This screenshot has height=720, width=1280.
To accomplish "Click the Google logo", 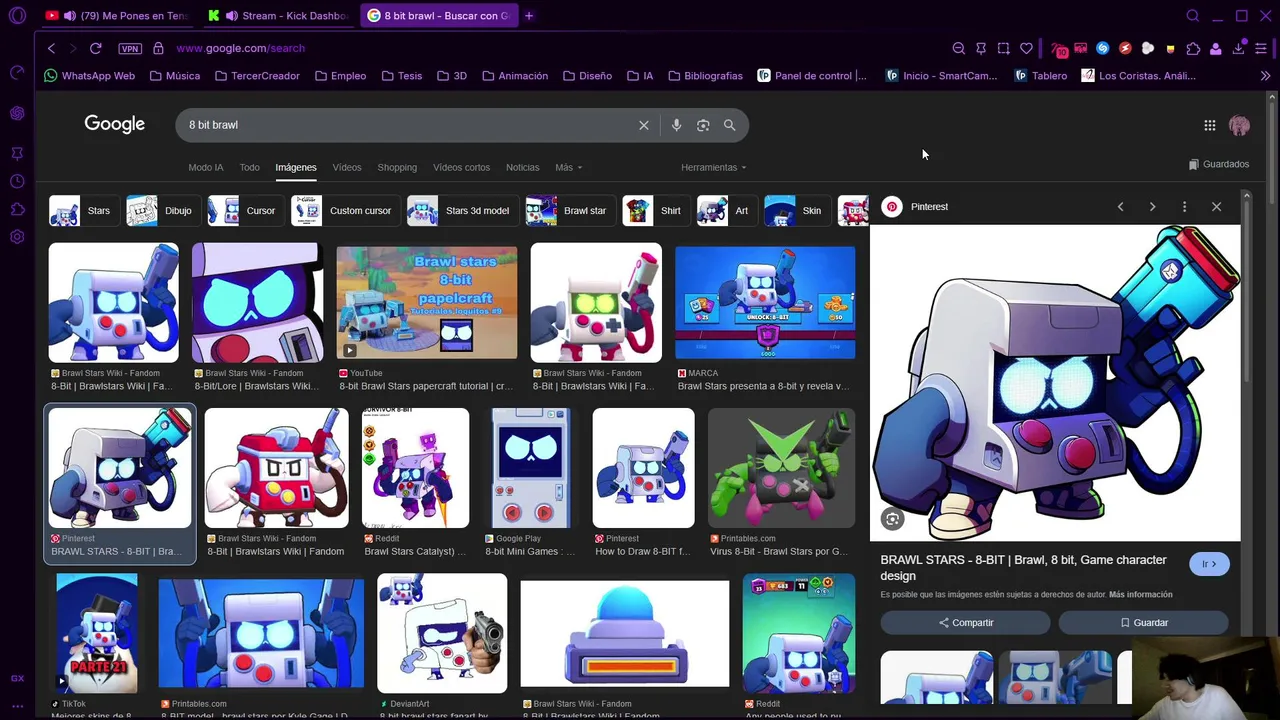I will coord(114,124).
